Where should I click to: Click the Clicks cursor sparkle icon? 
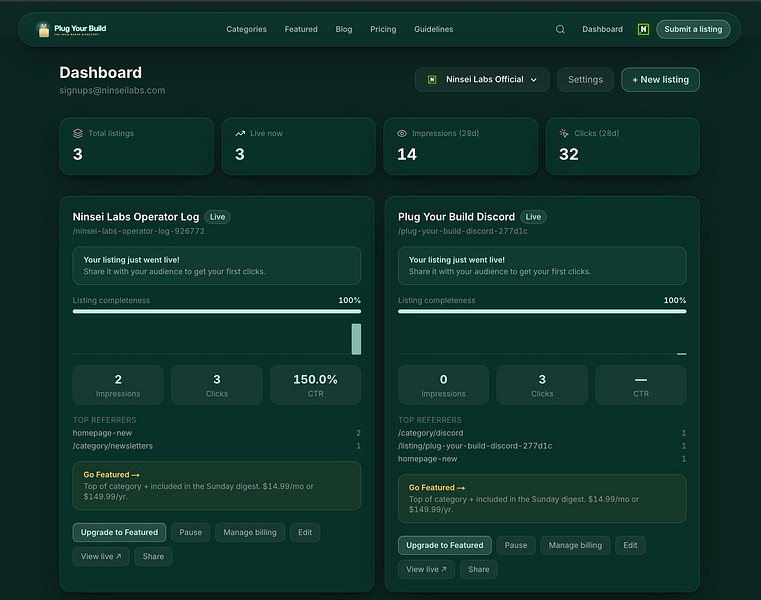(x=564, y=133)
